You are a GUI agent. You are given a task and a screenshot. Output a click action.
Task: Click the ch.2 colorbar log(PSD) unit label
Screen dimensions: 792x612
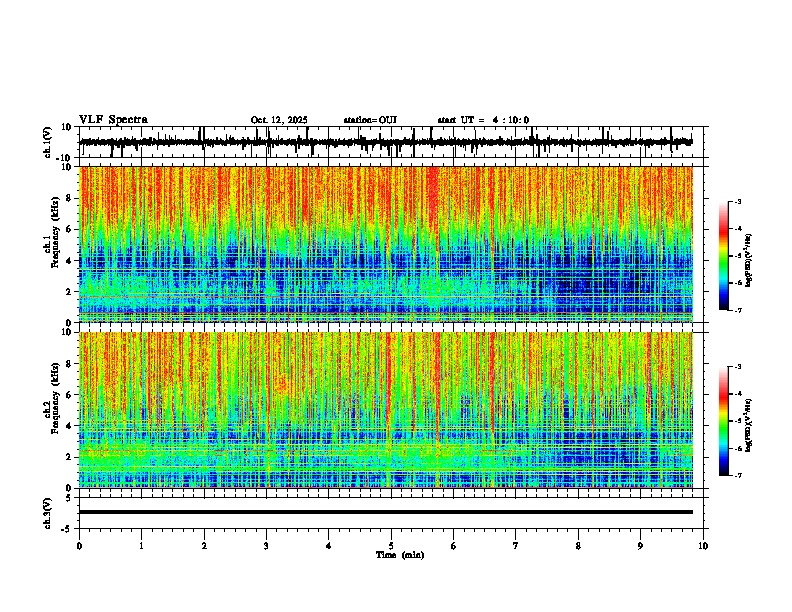(749, 425)
